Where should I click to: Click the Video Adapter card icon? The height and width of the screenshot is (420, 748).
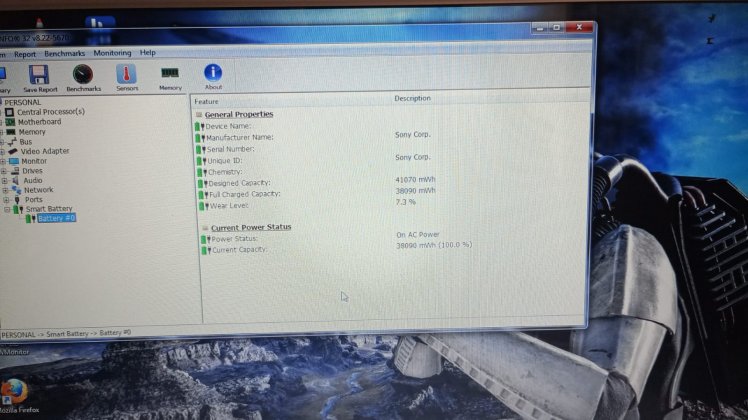(12, 151)
